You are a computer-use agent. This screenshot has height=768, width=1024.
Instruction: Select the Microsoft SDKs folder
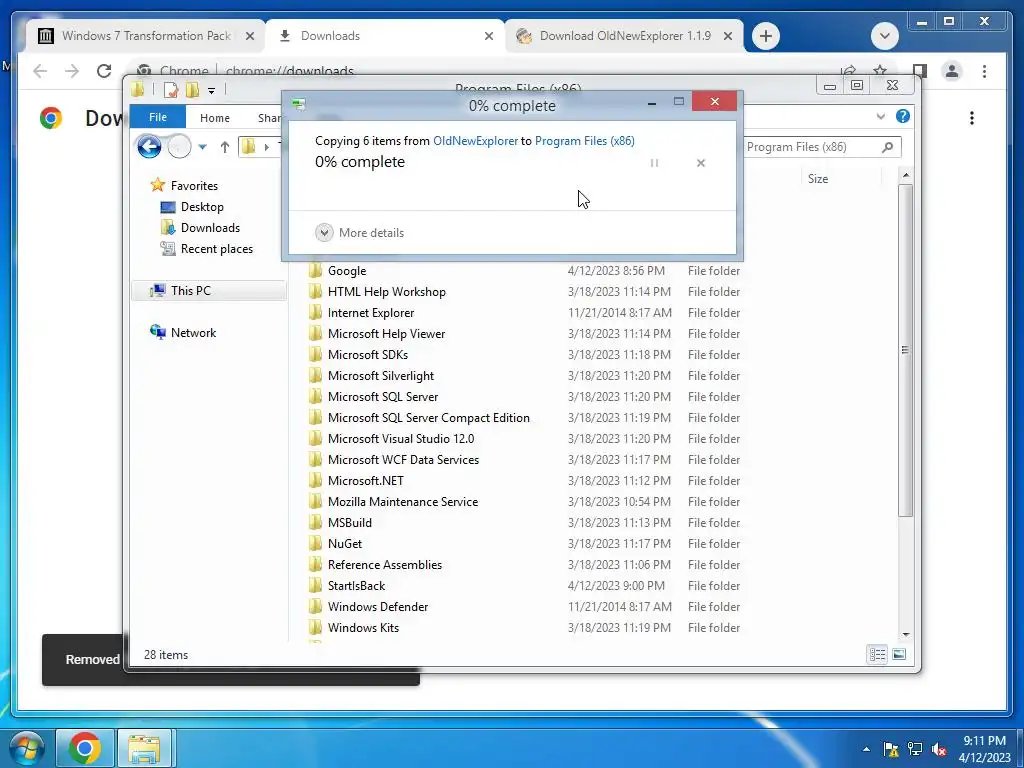click(x=368, y=355)
